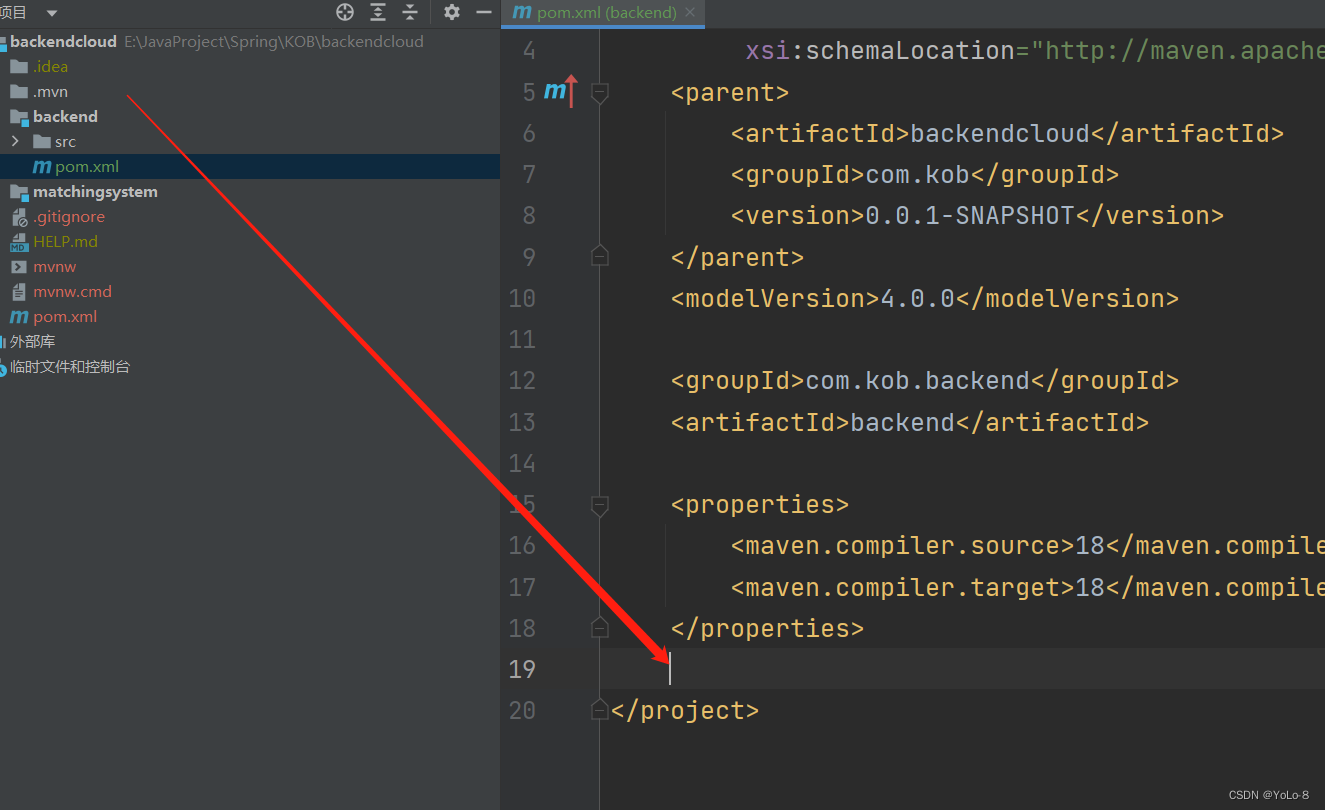The height and width of the screenshot is (810, 1325).
Task: Click the mvnw.cmd file icon
Action: (x=19, y=292)
